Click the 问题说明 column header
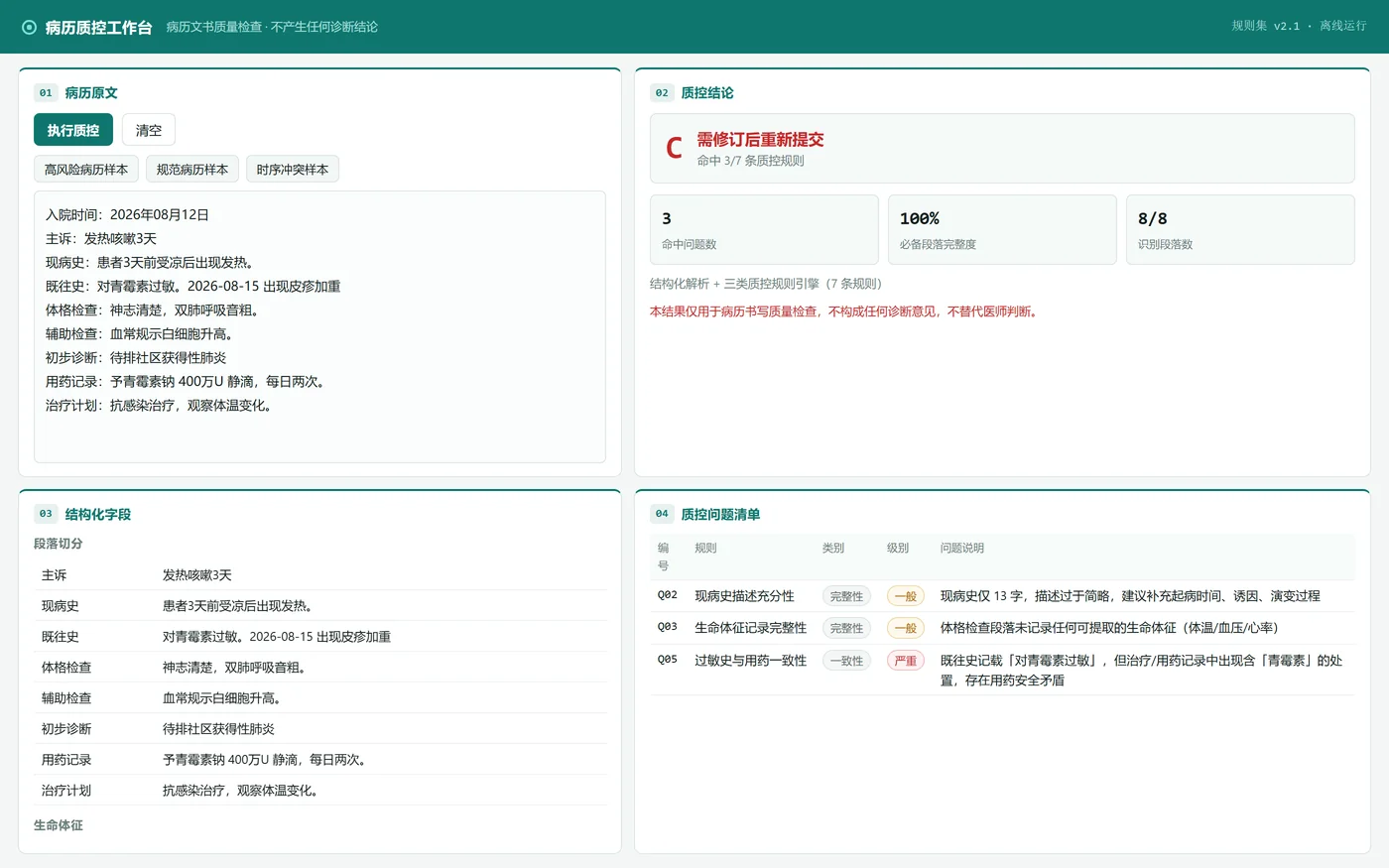 962,548
